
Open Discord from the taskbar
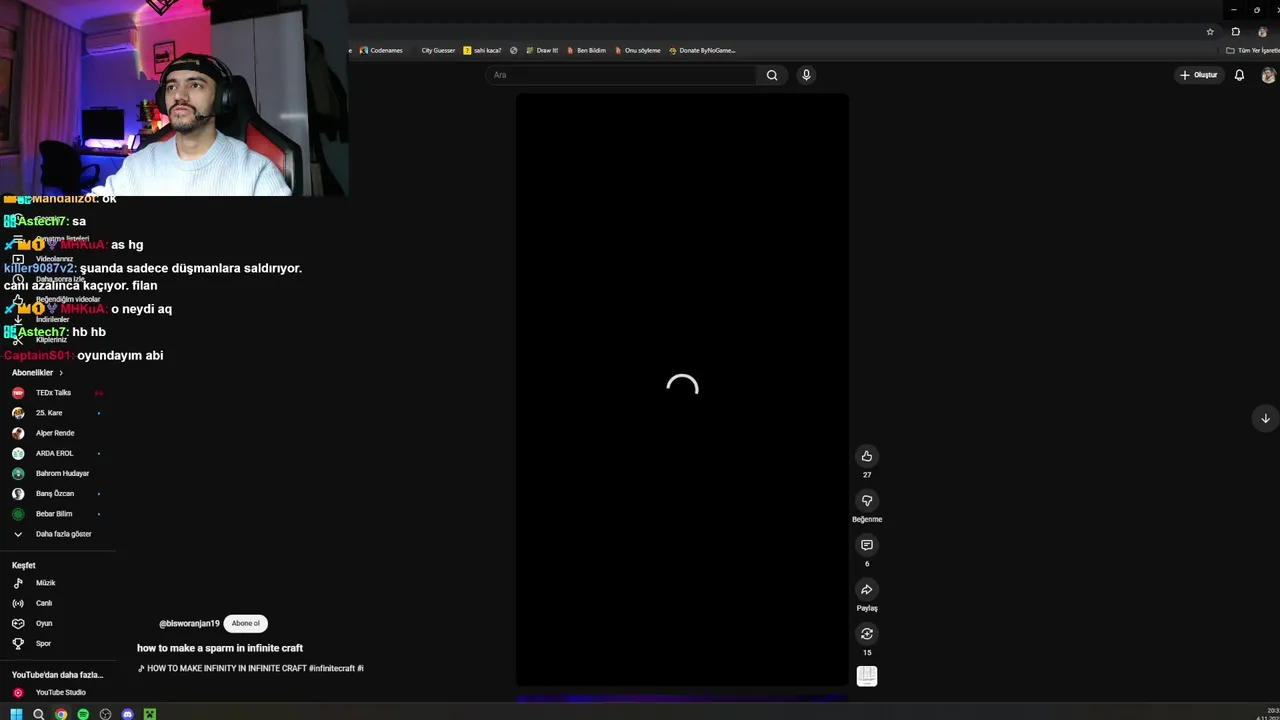127,714
